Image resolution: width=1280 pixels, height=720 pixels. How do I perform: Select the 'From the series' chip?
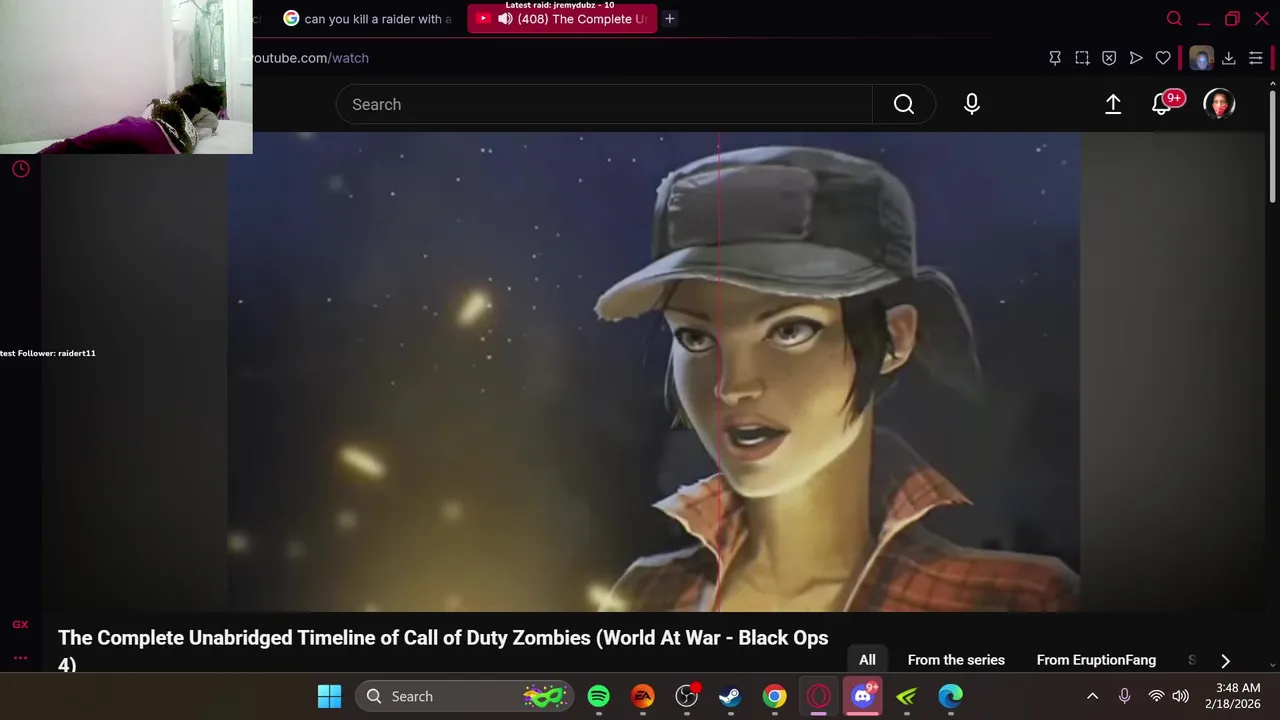pos(956,660)
